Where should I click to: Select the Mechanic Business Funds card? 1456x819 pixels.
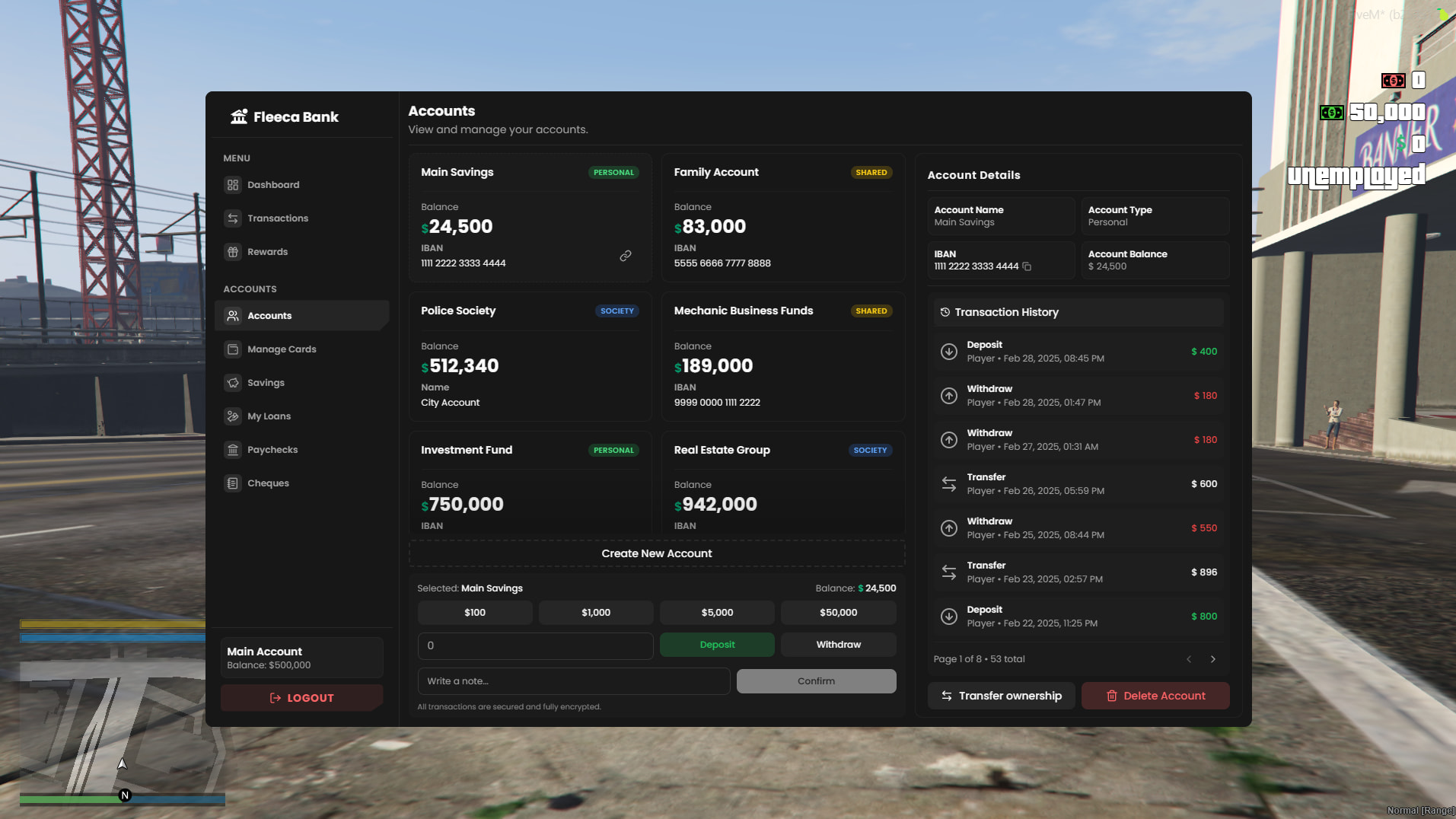tap(783, 357)
